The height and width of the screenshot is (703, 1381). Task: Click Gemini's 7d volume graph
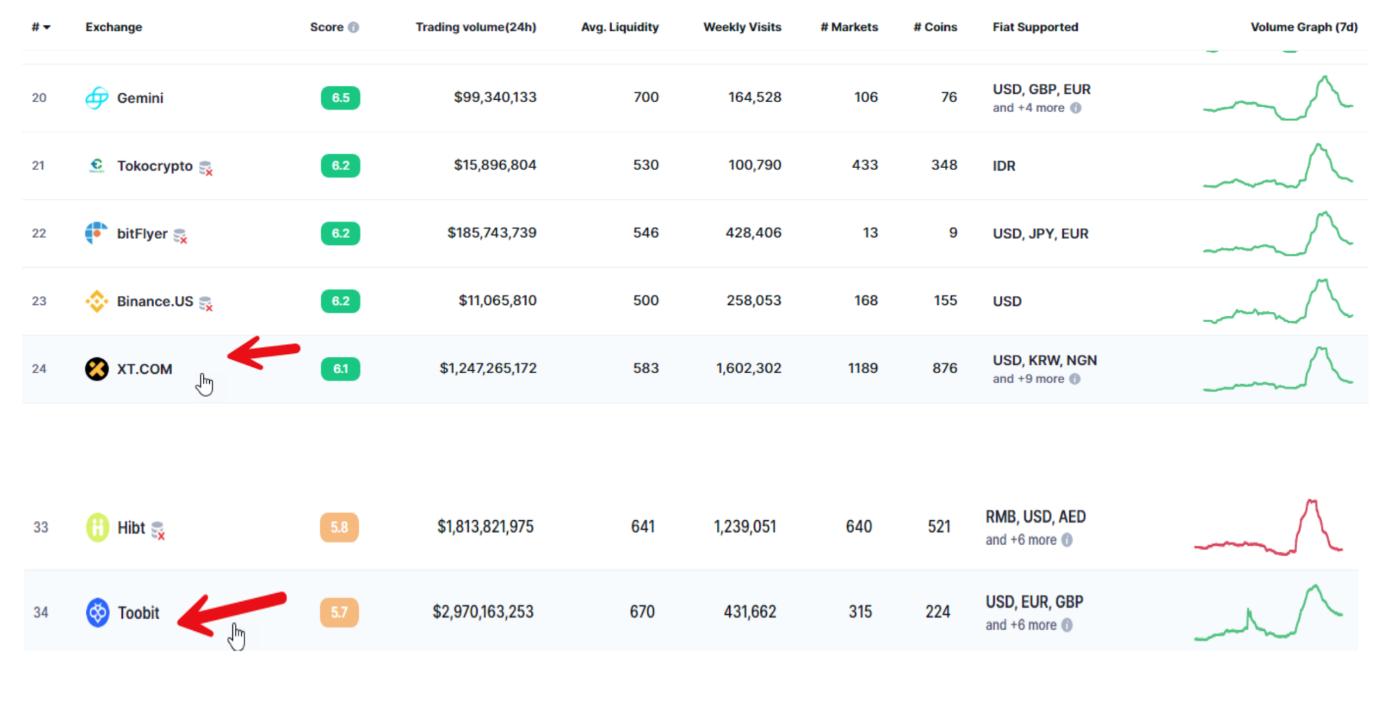click(x=1278, y=98)
